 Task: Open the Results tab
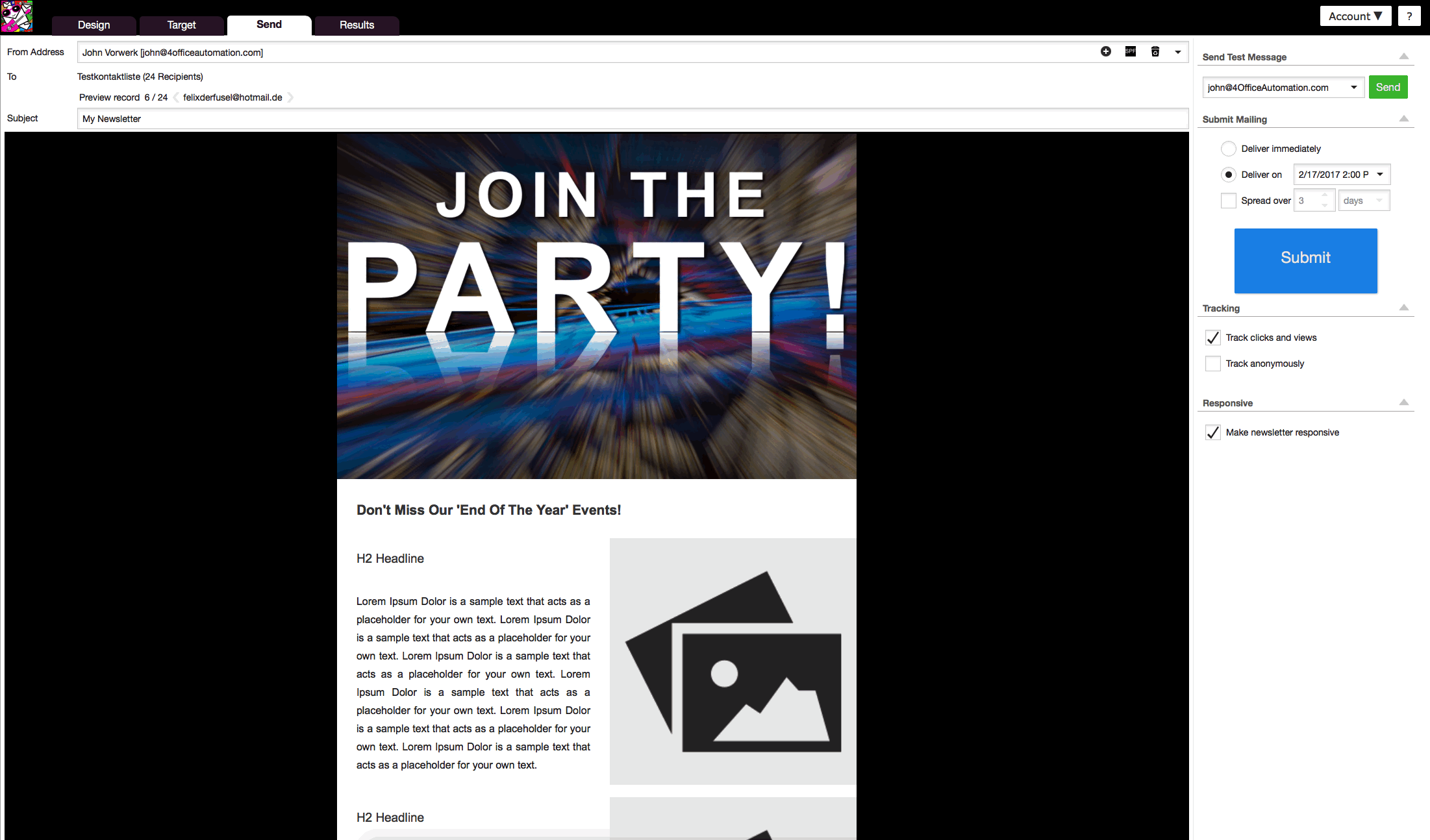[357, 25]
